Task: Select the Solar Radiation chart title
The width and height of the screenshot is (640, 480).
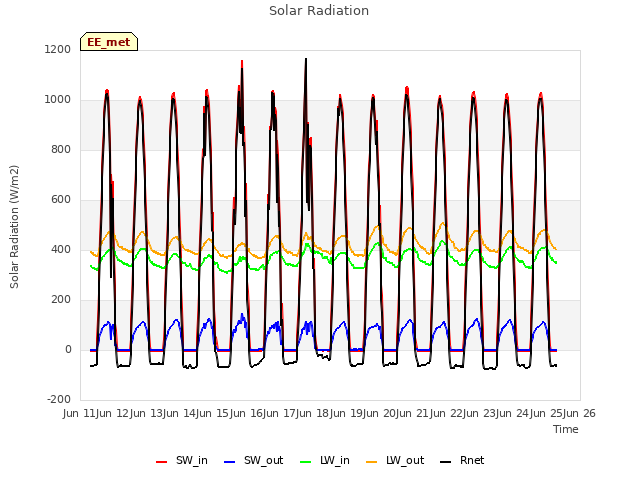Action: 319,11
